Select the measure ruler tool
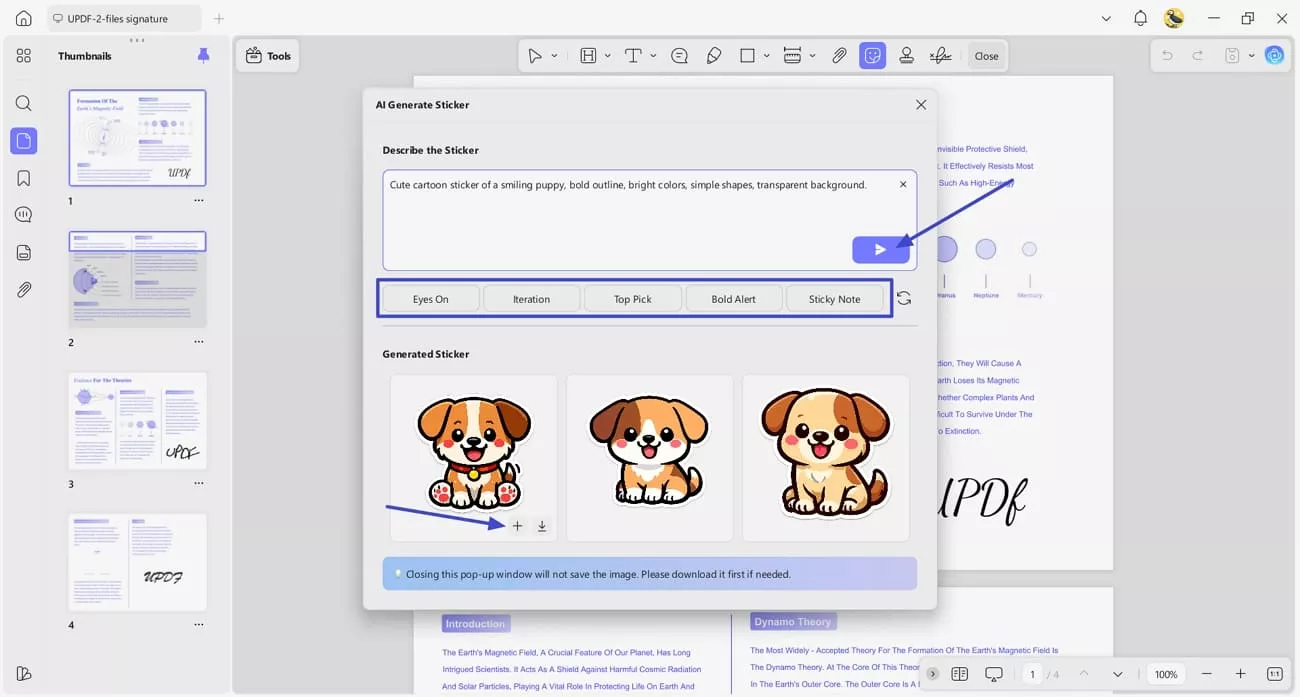The image size is (1300, 697). click(x=792, y=56)
